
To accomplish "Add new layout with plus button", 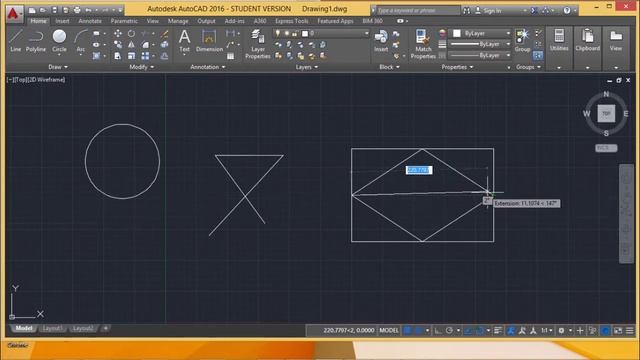I will pyautogui.click(x=105, y=328).
